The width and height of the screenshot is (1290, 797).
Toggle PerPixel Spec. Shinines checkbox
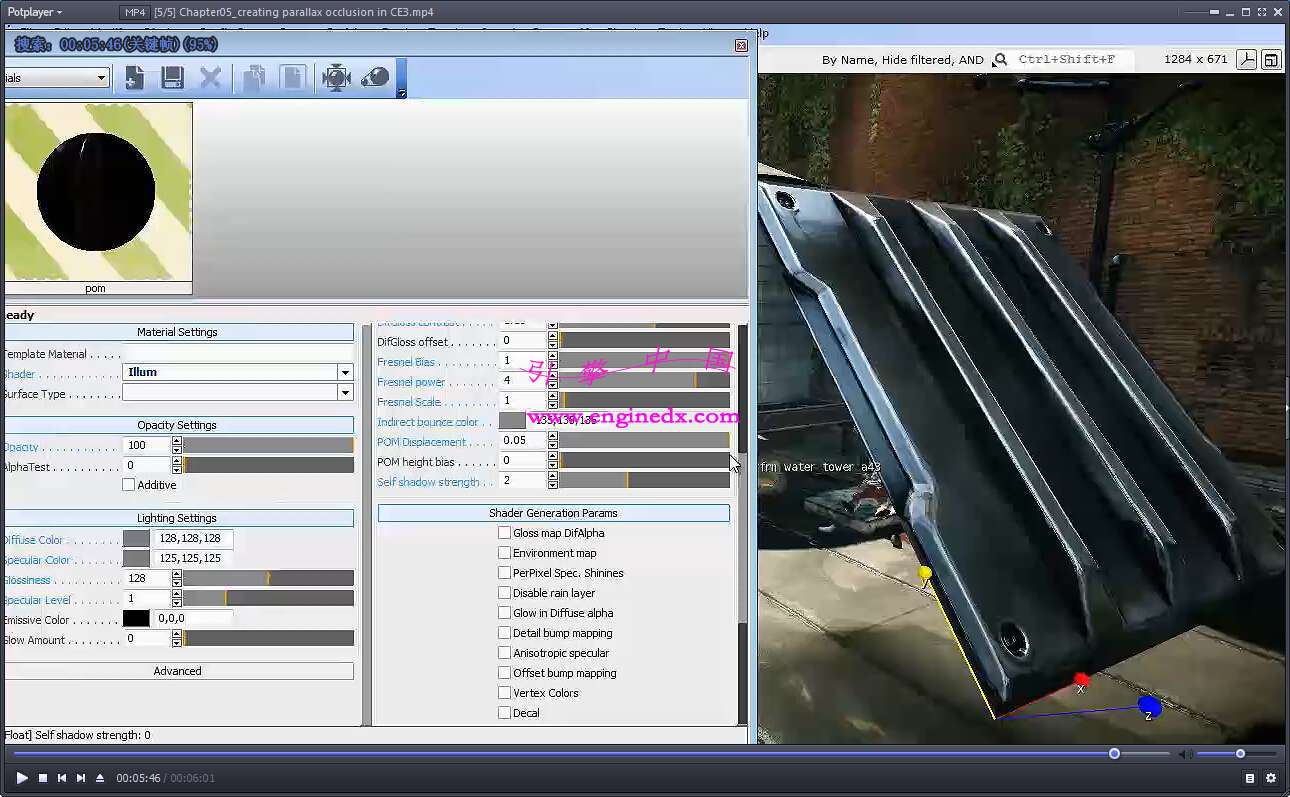pos(505,573)
